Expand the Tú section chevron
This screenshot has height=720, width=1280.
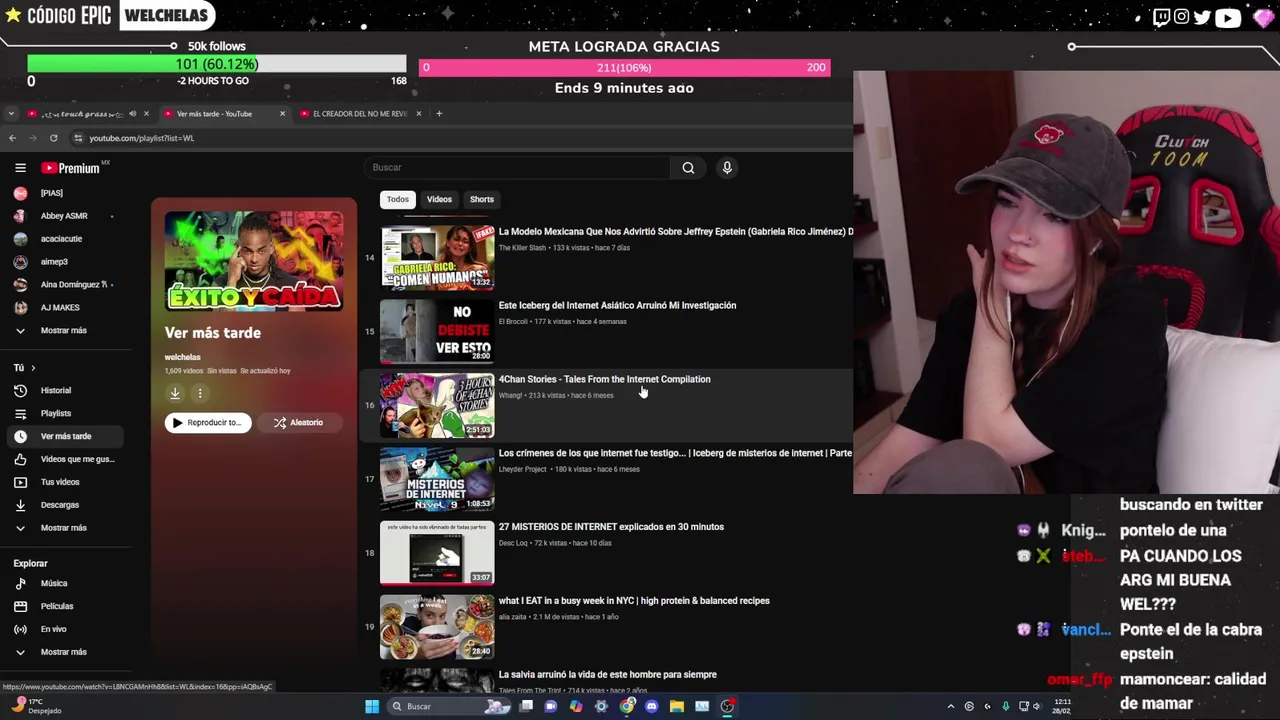pos(33,368)
